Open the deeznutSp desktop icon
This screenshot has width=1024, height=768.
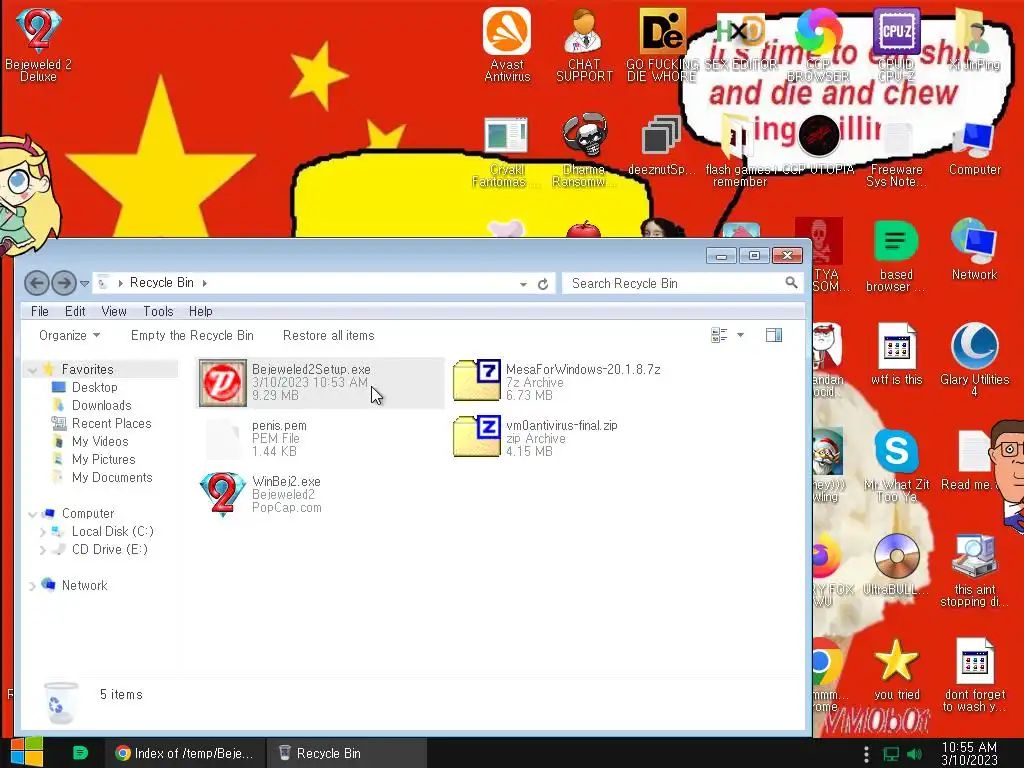pyautogui.click(x=661, y=146)
